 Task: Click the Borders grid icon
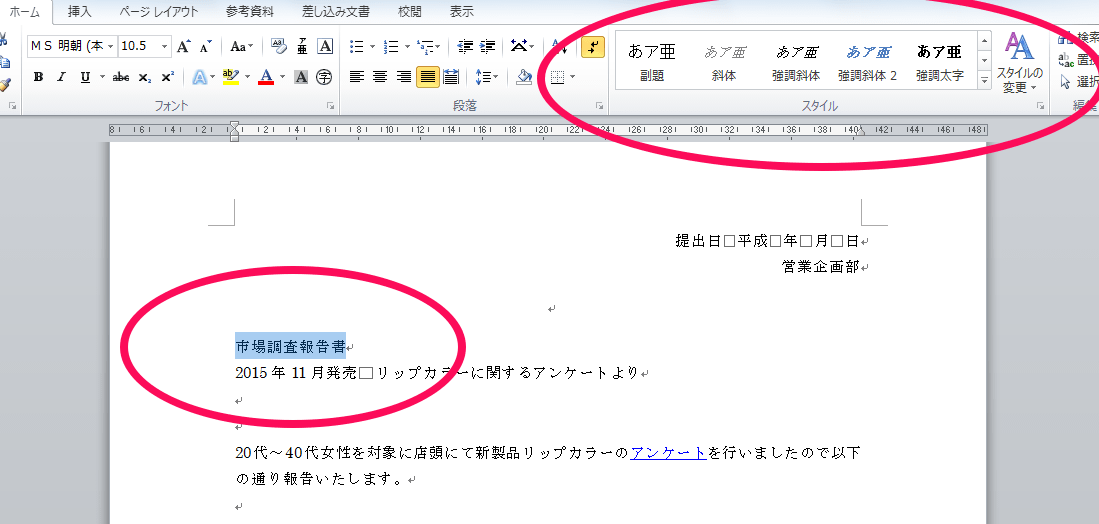coord(558,77)
